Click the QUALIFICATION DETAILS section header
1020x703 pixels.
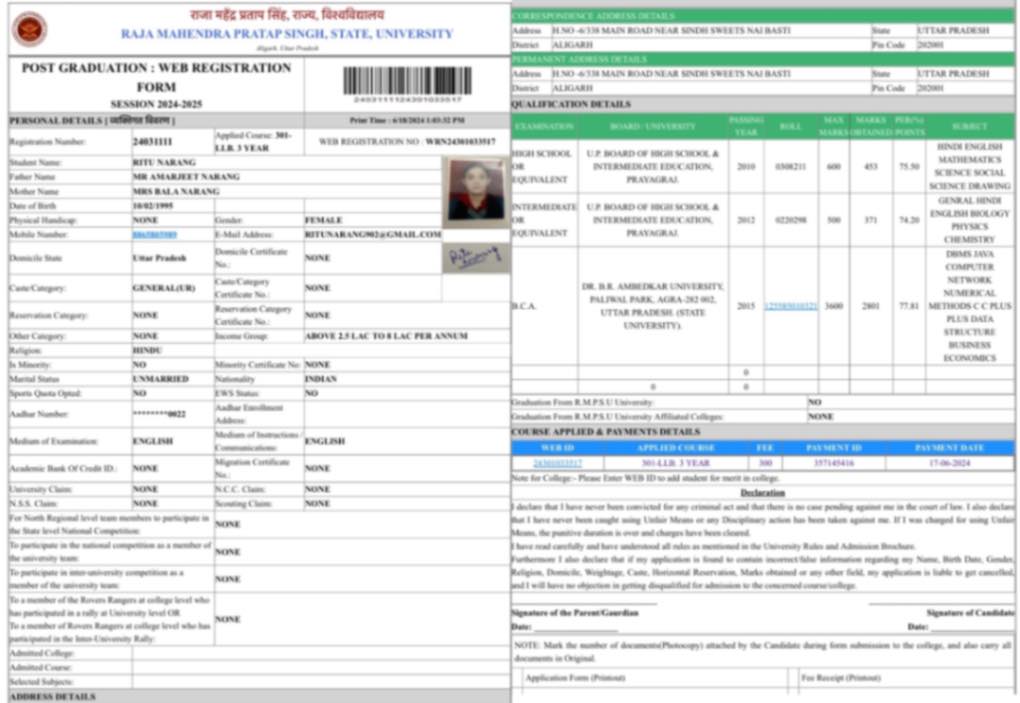pos(570,104)
